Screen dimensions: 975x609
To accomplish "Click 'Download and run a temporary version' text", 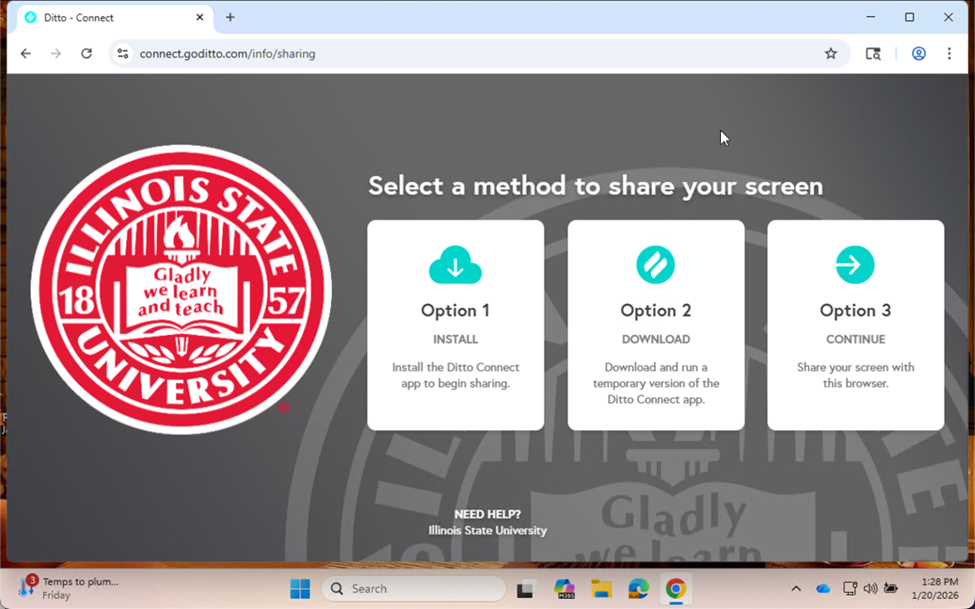I will coord(655,383).
